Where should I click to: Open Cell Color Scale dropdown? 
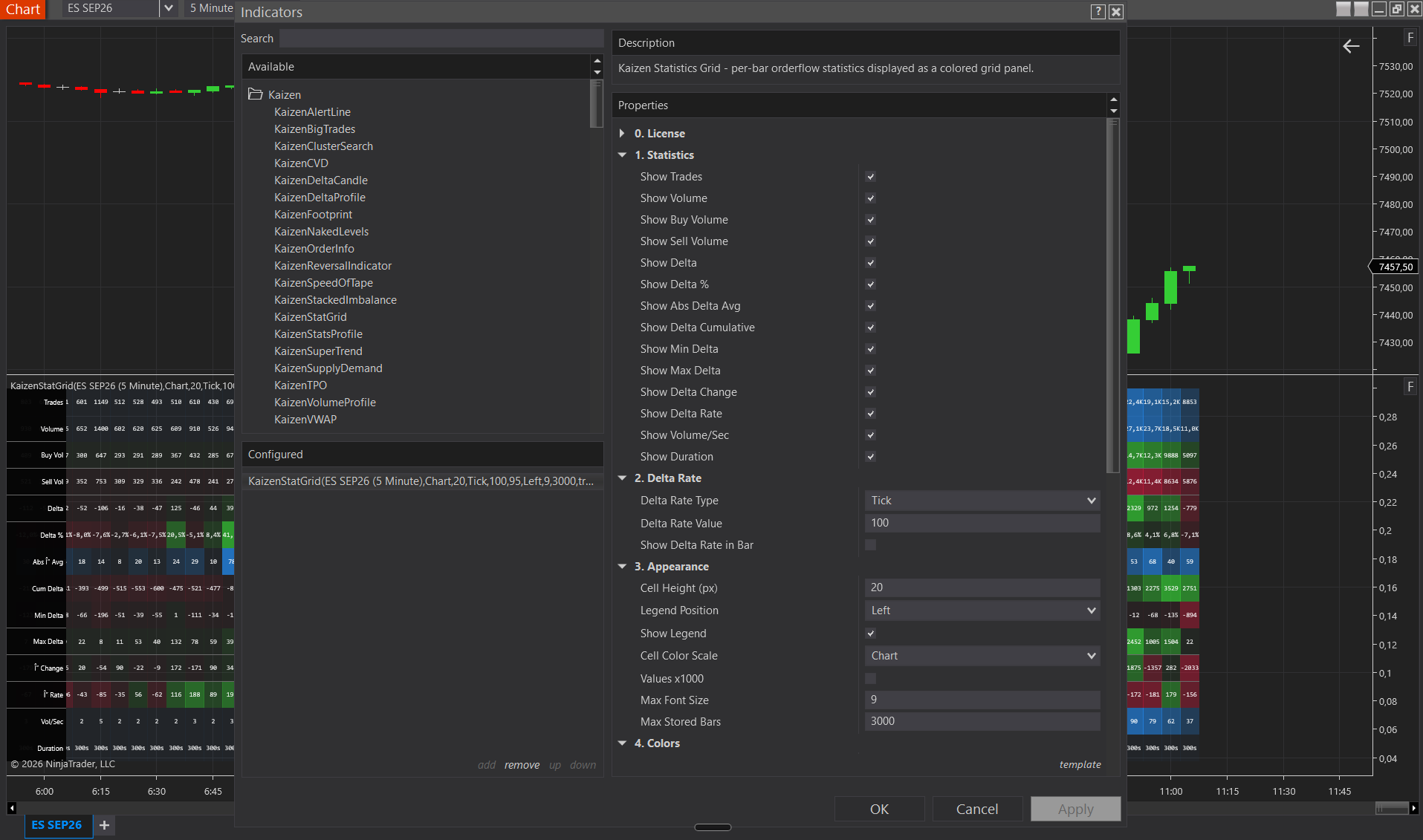tap(982, 656)
